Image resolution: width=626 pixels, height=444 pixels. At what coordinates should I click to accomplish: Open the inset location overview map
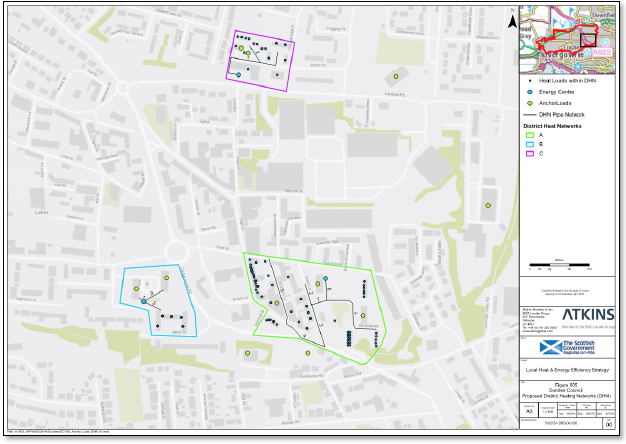(567, 40)
